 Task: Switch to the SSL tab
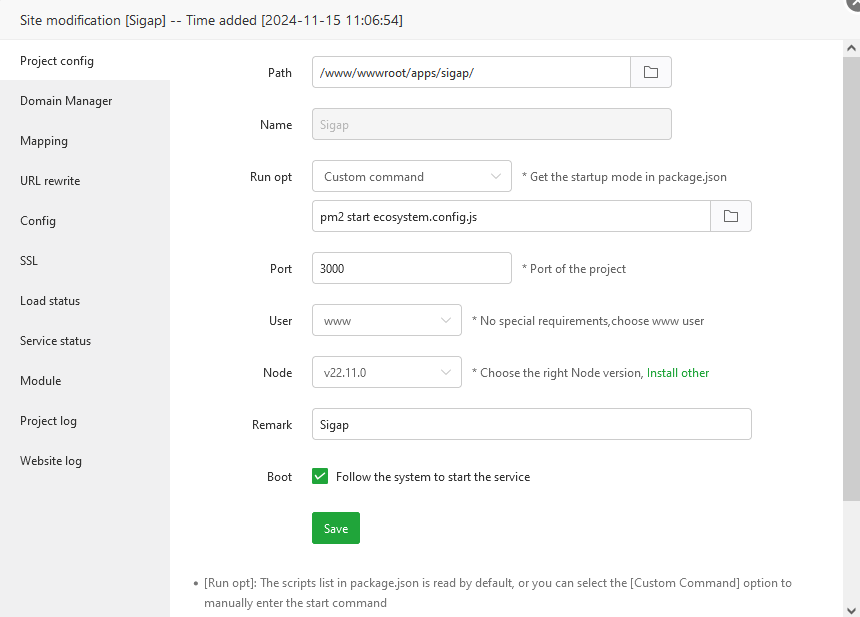point(29,261)
